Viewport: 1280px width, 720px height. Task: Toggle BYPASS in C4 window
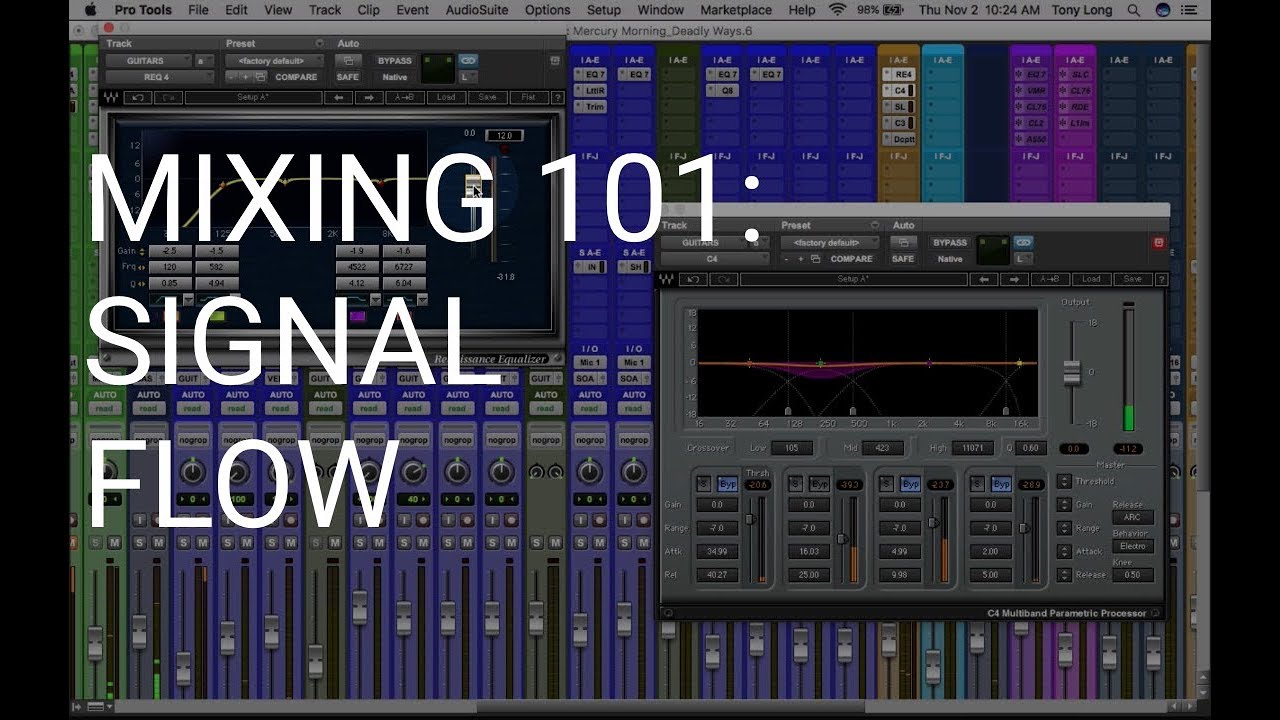[950, 242]
